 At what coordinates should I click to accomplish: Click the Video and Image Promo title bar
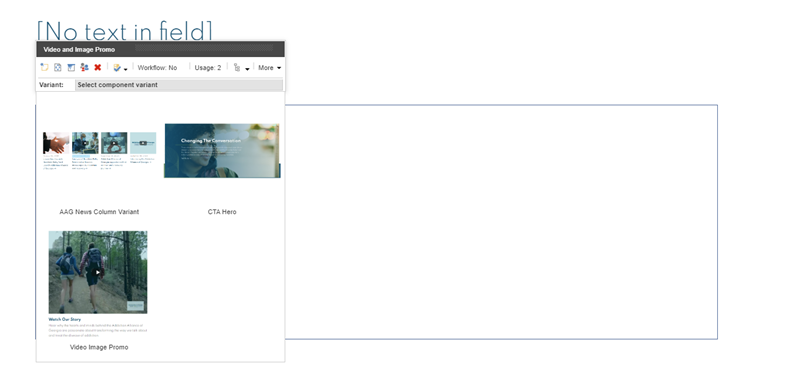click(160, 50)
